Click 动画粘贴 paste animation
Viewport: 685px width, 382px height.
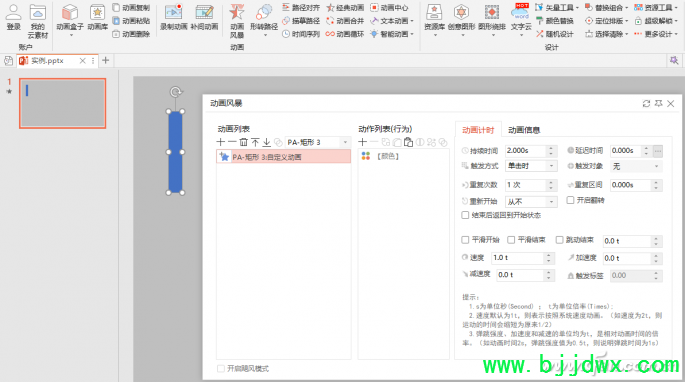[131, 21]
